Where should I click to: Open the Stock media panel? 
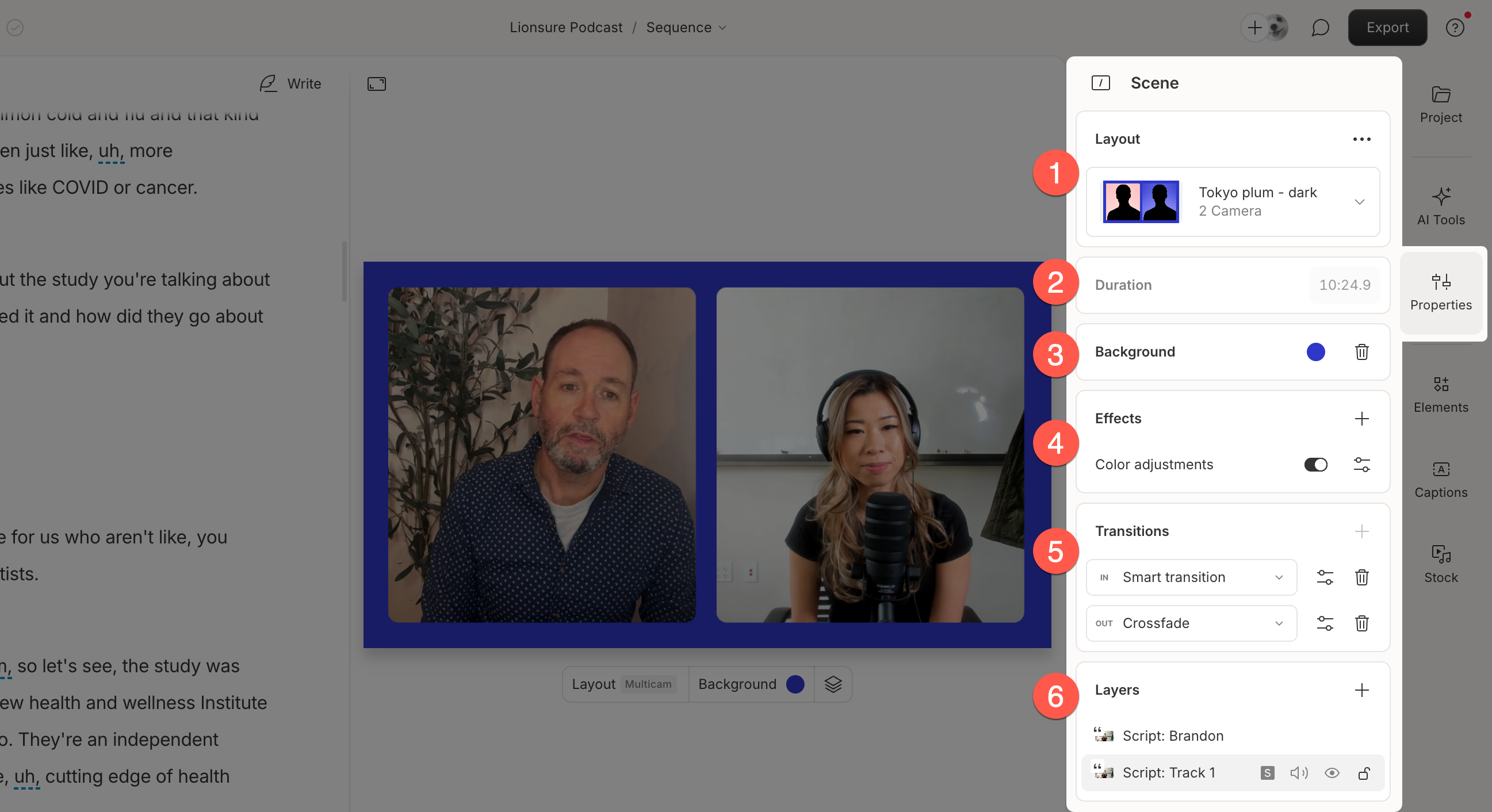(1441, 562)
